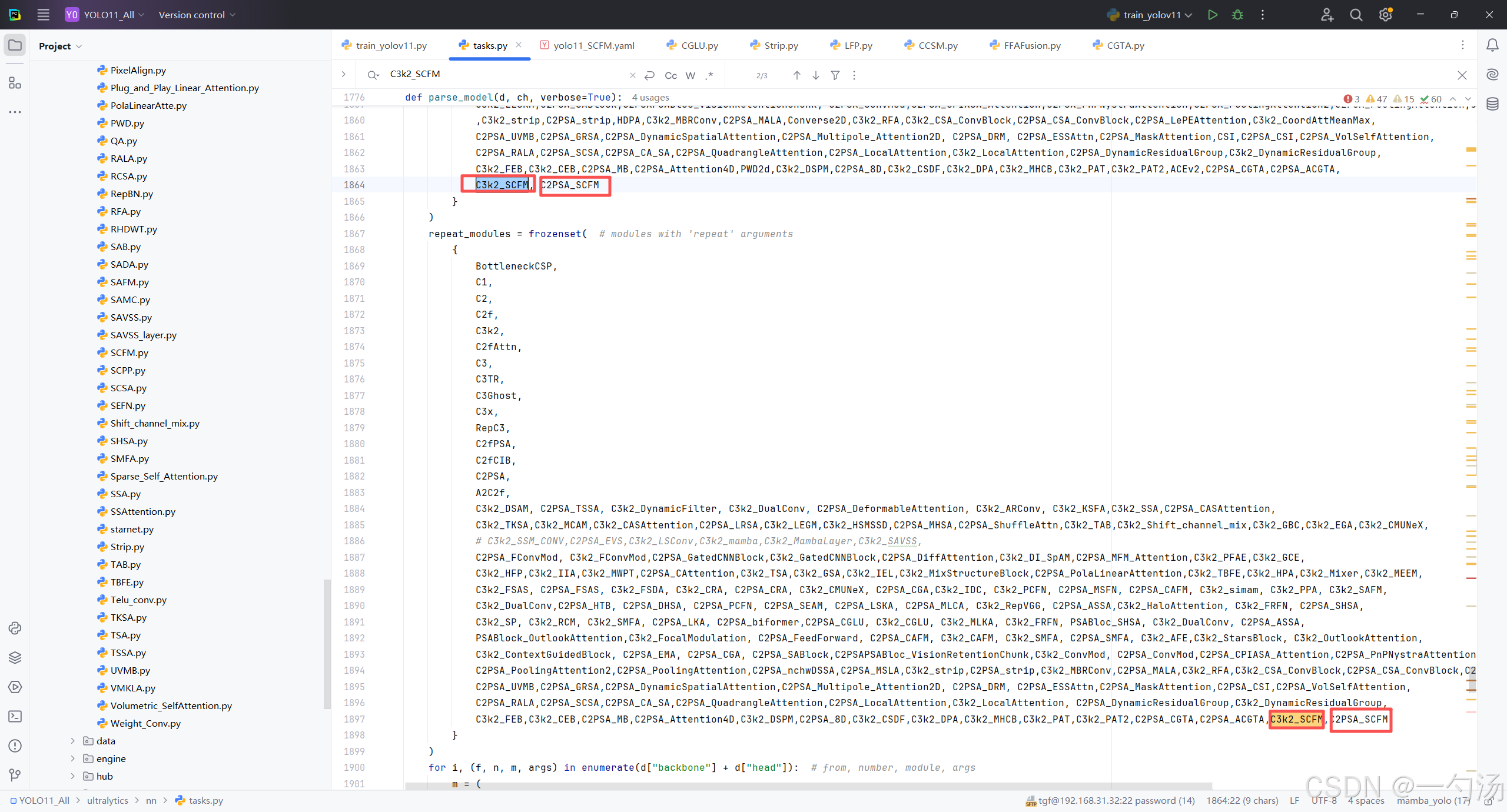Run train_yolov11 with the green play icon

point(1212,15)
